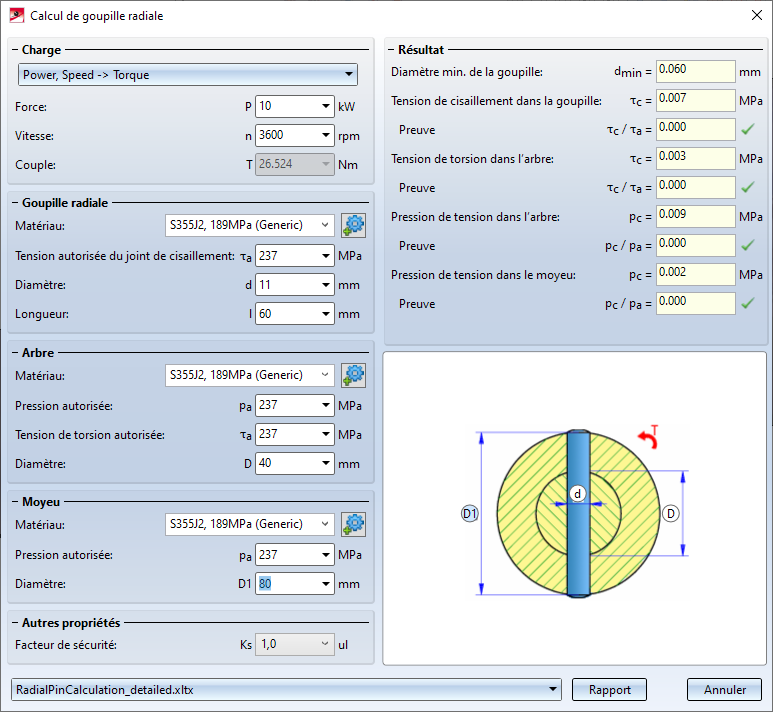Click the D shaft diameter label in diagram
The height and width of the screenshot is (712, 773).
click(671, 513)
